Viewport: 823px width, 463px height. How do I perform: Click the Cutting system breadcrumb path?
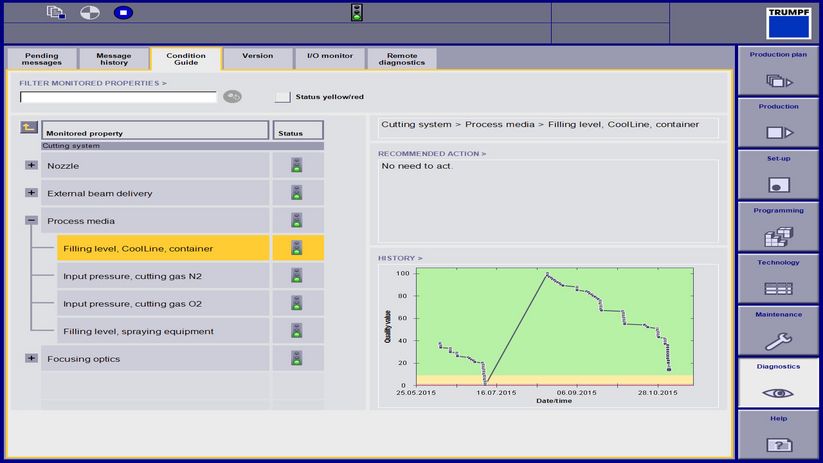540,124
